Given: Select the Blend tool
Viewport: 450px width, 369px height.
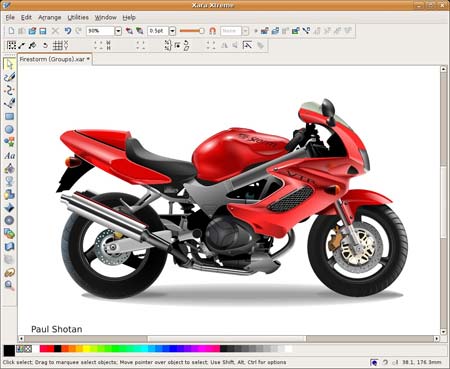Looking at the screenshot, I should tap(9, 233).
